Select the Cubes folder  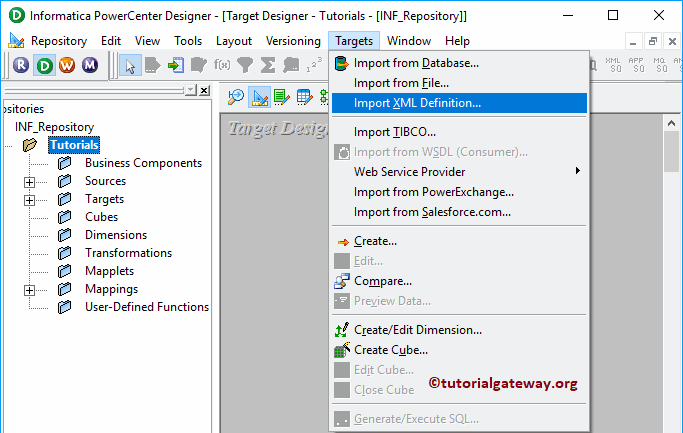click(101, 217)
